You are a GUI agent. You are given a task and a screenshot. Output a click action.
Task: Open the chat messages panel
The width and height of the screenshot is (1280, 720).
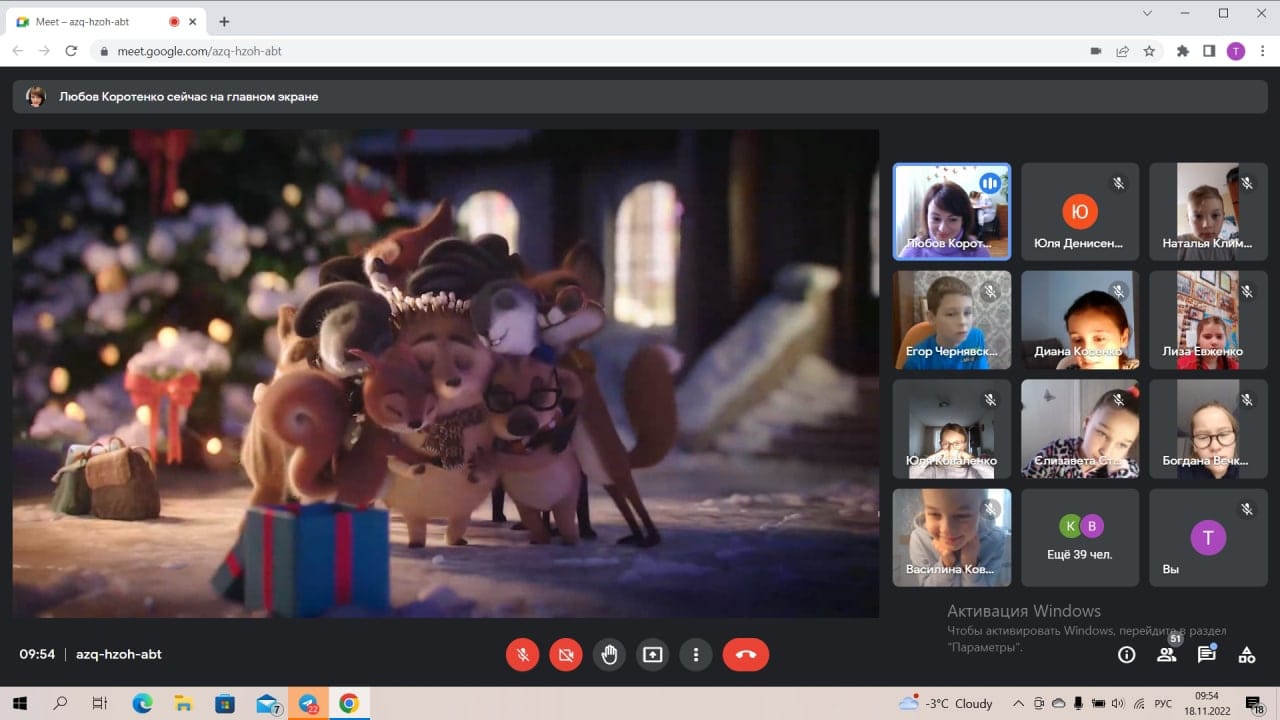point(1207,655)
